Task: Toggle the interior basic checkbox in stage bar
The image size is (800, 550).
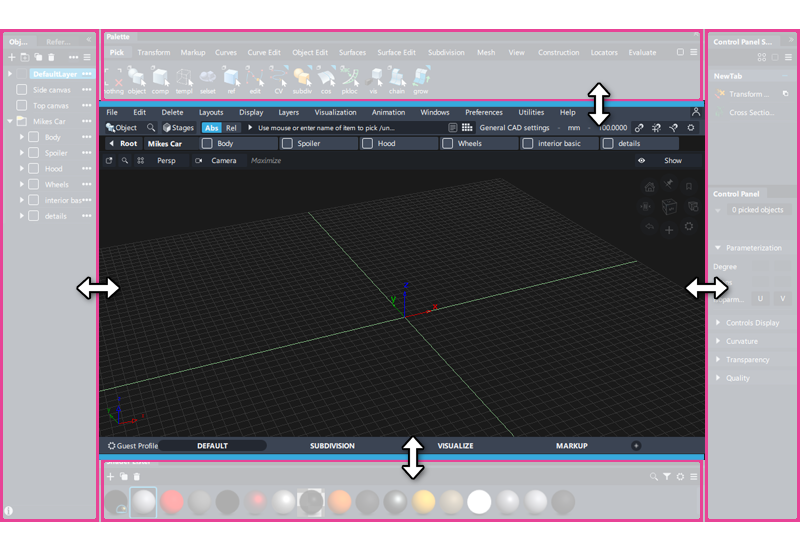Action: 528,144
